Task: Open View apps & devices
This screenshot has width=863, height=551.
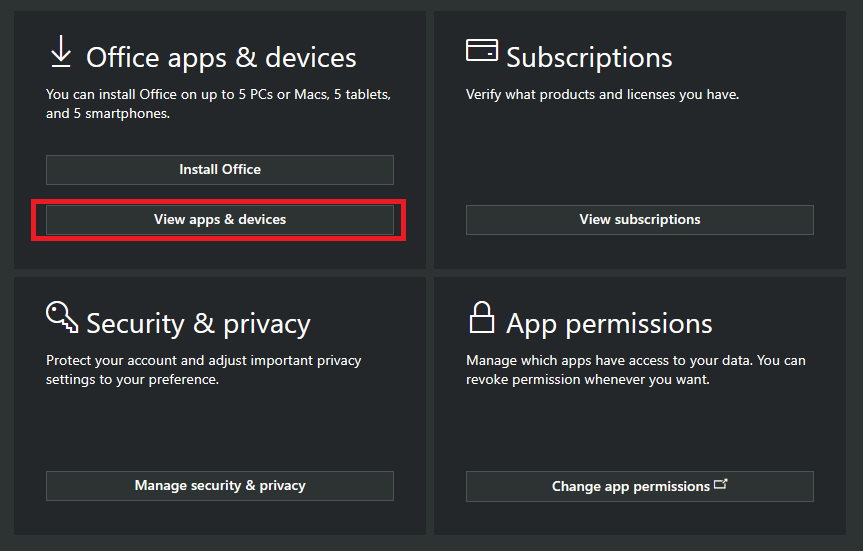Action: click(x=220, y=220)
